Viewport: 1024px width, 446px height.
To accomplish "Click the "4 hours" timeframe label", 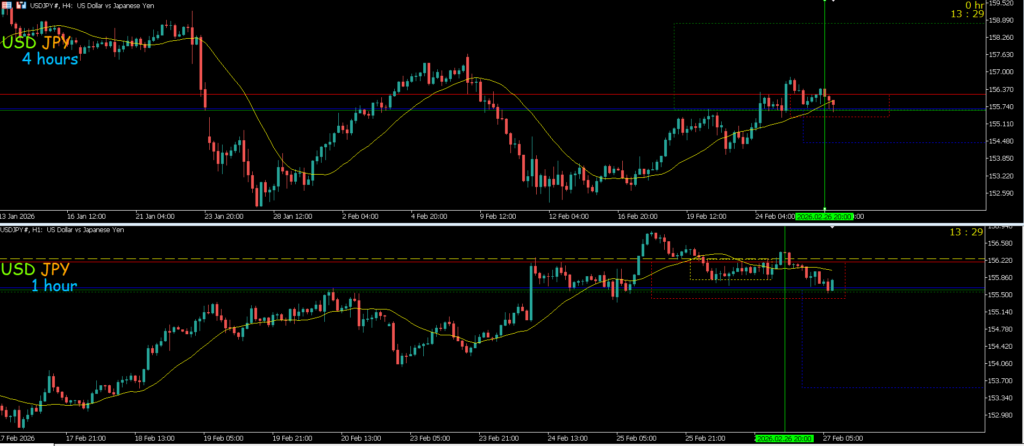I will [x=50, y=59].
